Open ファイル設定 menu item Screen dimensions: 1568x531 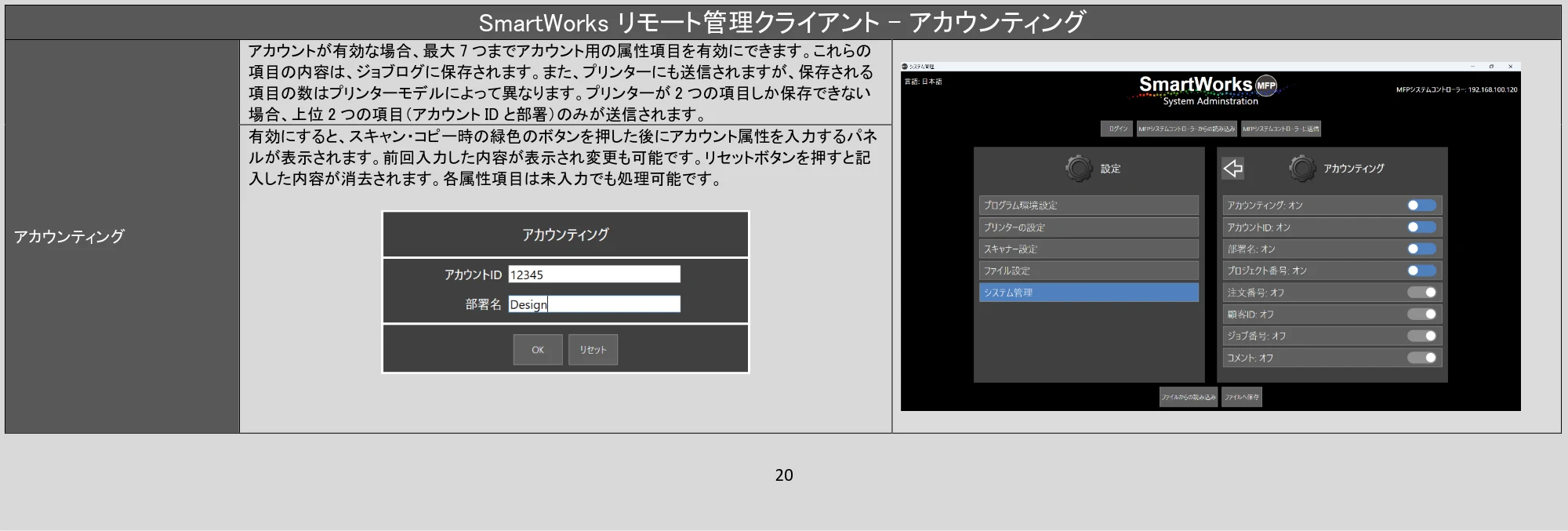pyautogui.click(x=1088, y=271)
